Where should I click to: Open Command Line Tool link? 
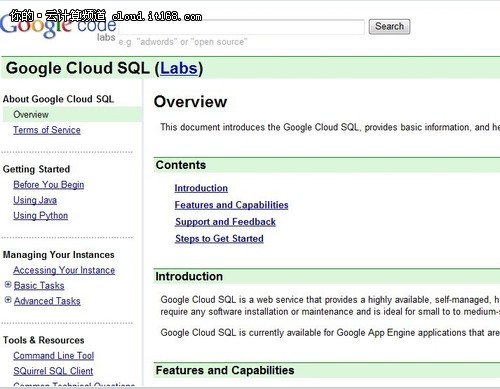click(x=54, y=356)
